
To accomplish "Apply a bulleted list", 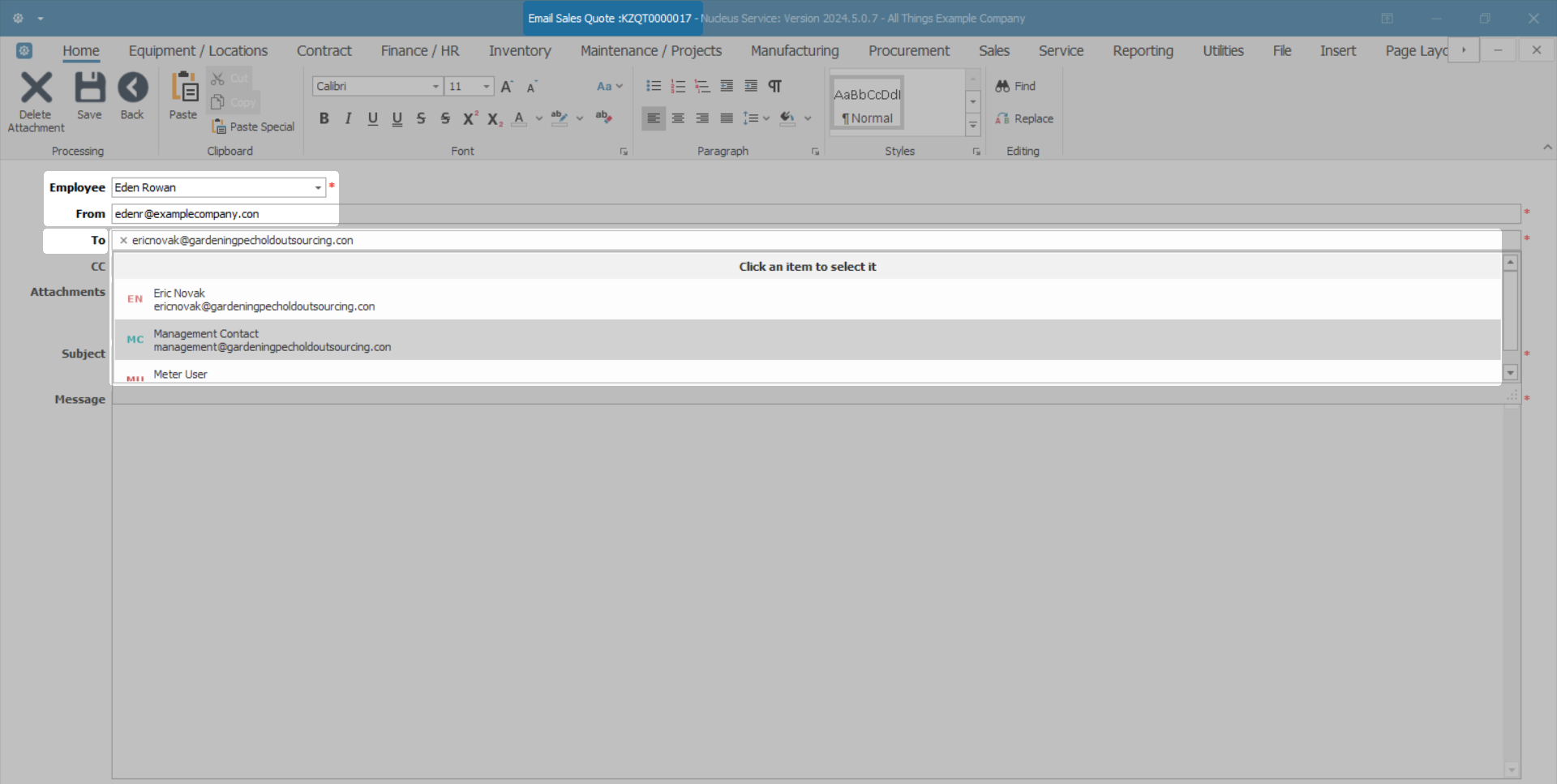I will click(x=654, y=86).
